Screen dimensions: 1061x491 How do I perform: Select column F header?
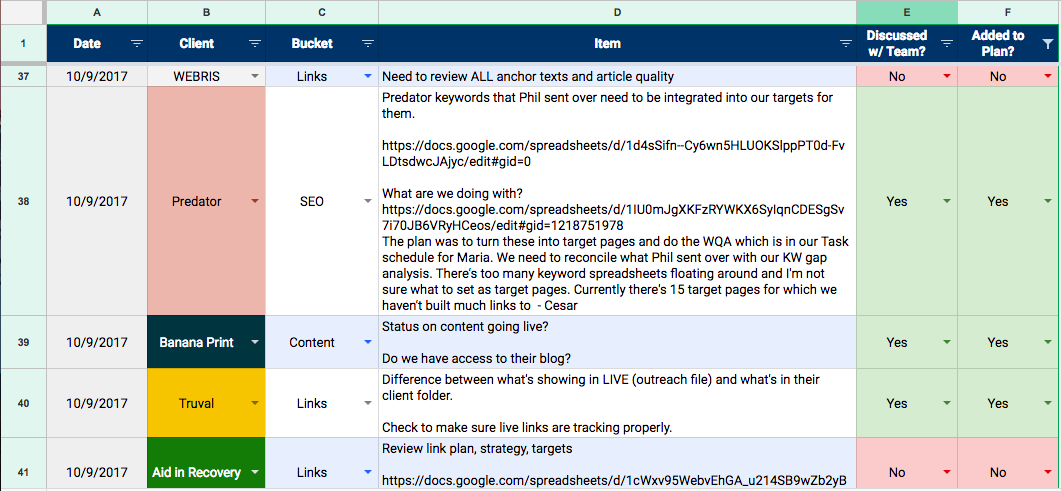(1009, 11)
